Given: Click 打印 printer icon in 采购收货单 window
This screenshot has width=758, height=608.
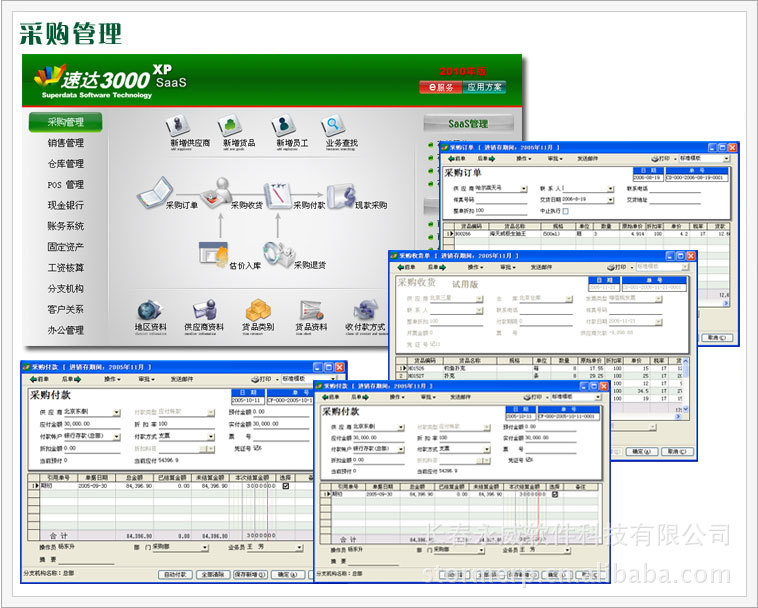Looking at the screenshot, I should pyautogui.click(x=617, y=267).
